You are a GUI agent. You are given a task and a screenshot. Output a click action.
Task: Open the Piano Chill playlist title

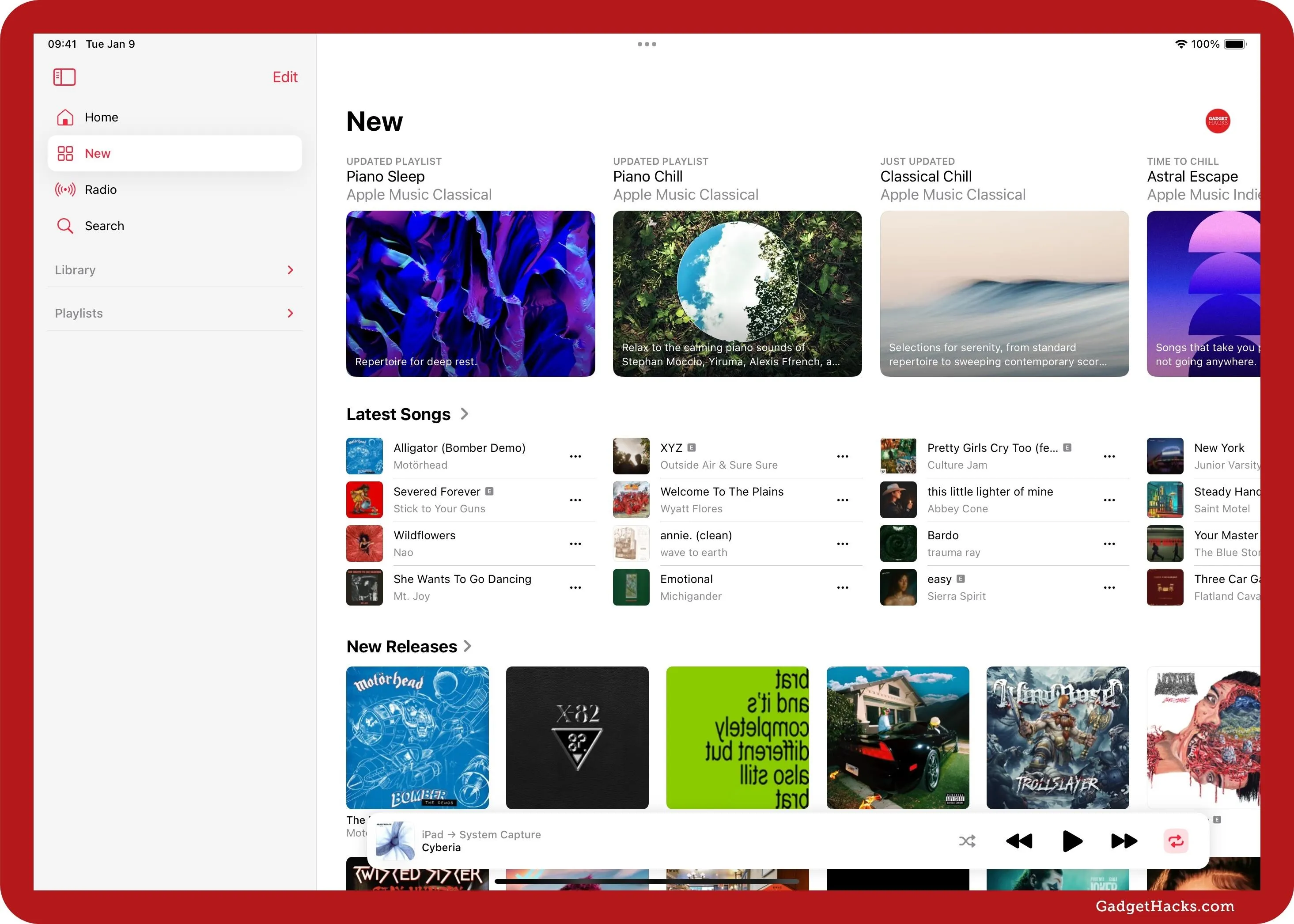(648, 176)
